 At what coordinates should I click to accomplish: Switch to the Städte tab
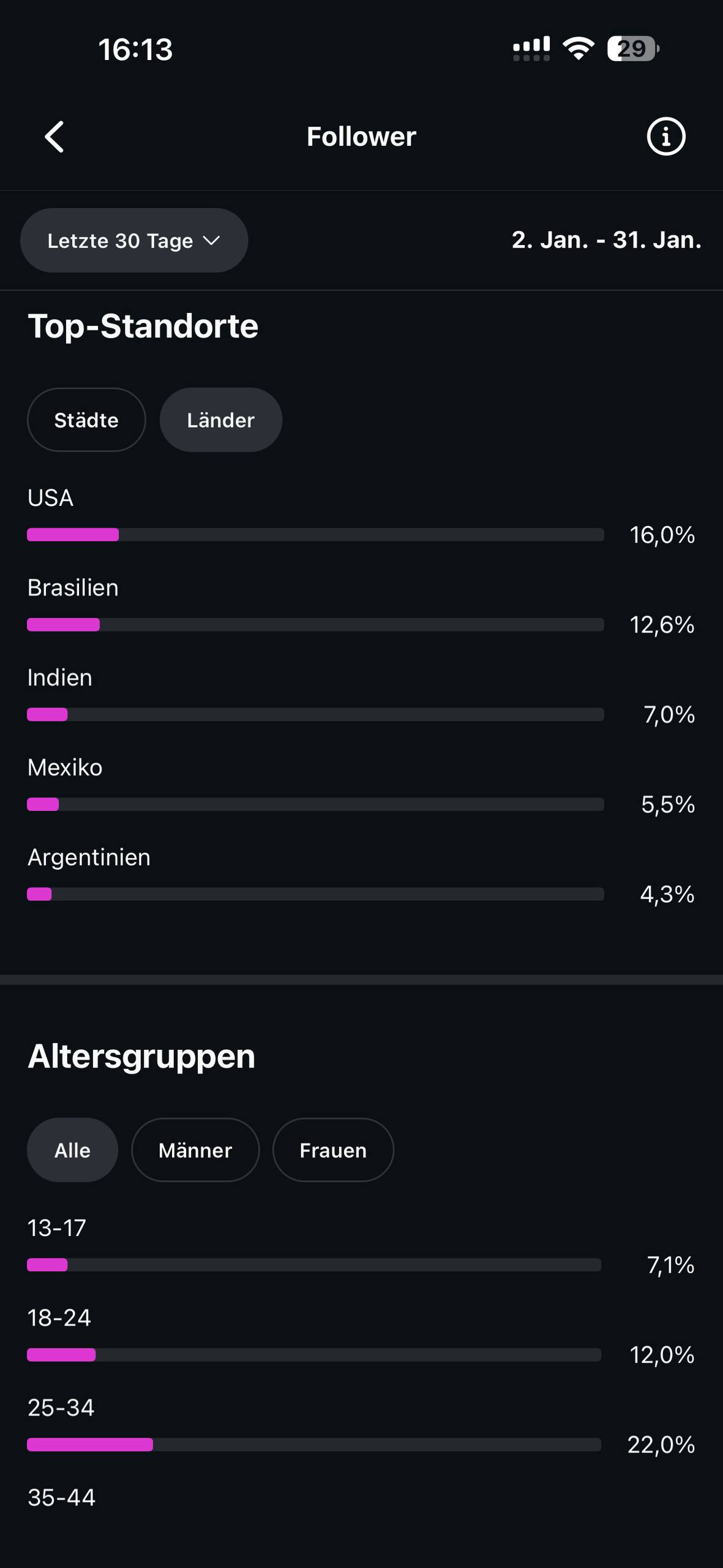tap(86, 420)
